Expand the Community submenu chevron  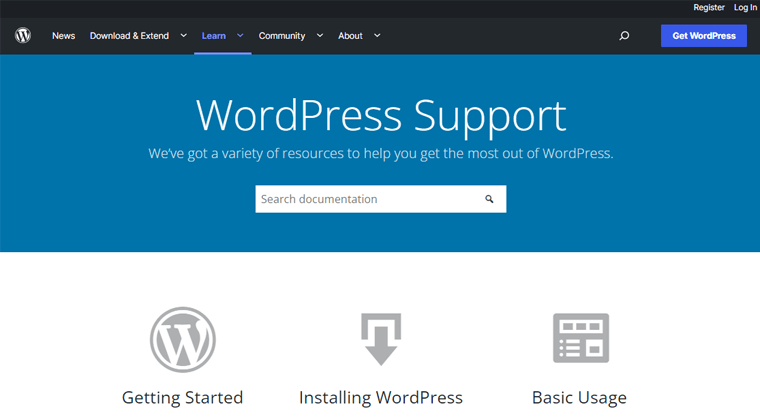320,36
